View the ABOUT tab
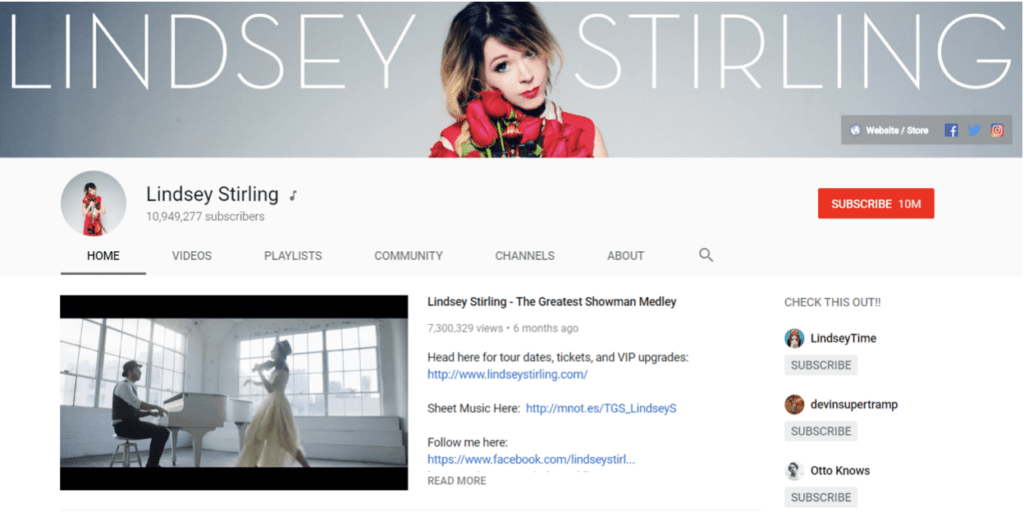Viewport: 1024px width, 517px height. click(626, 256)
